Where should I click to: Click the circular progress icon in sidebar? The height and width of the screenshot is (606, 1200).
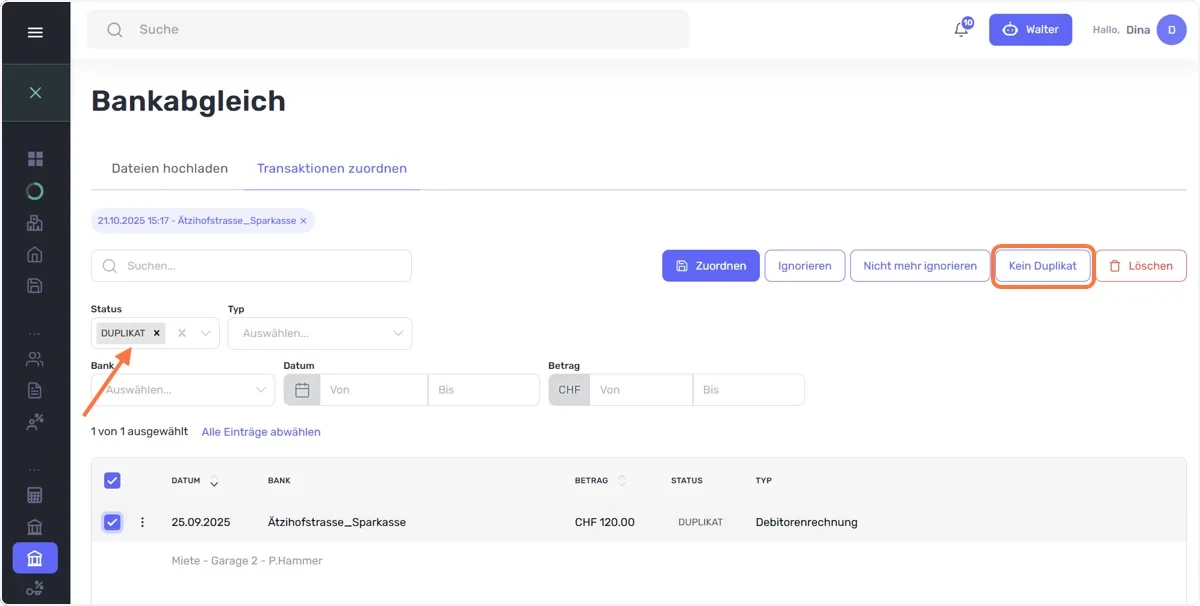35,191
